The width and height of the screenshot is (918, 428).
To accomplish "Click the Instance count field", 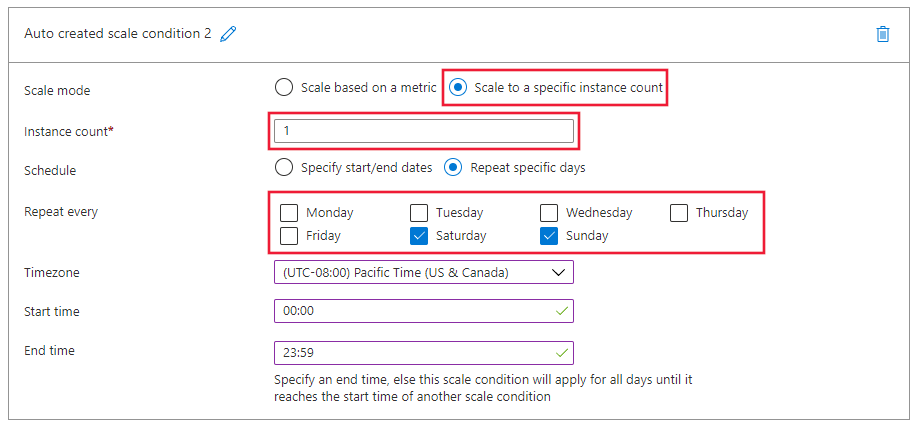I will coord(423,131).
